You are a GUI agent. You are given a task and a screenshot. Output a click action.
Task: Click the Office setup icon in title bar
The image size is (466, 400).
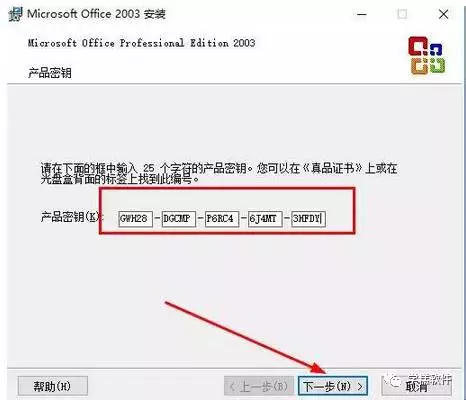click(x=15, y=14)
